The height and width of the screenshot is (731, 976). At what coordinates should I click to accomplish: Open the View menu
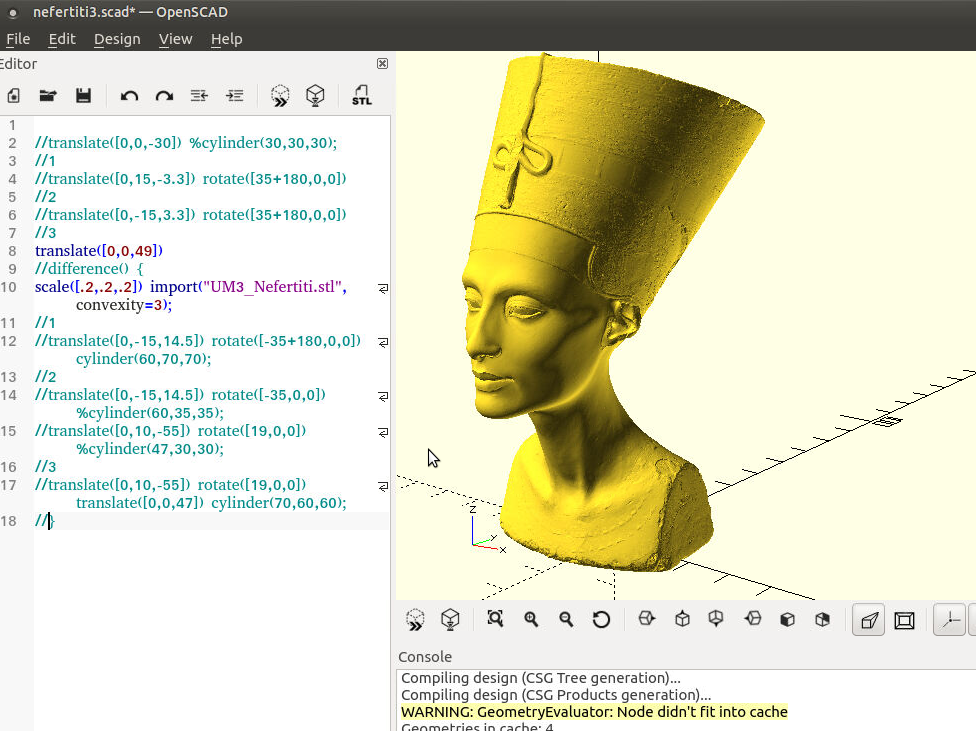176,39
